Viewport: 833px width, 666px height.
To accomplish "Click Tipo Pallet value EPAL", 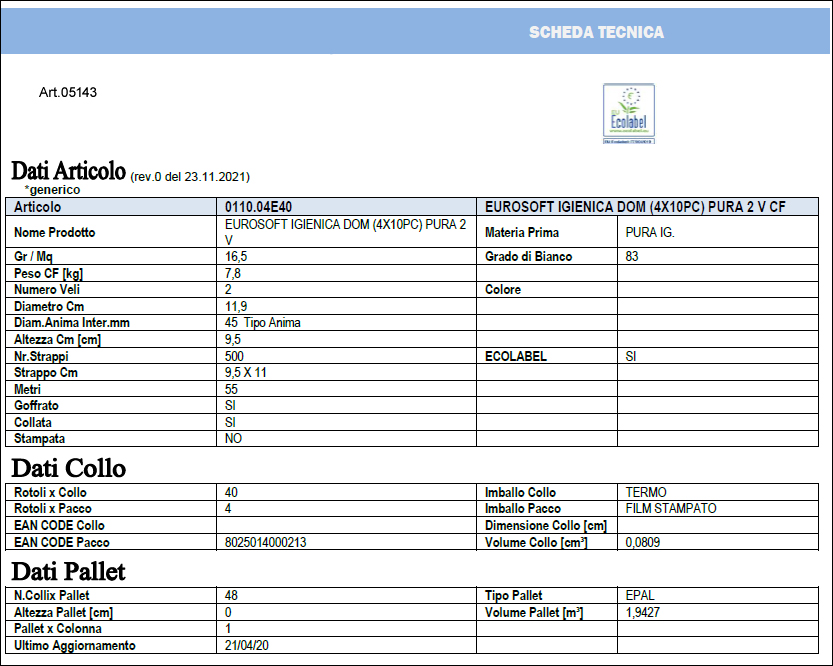I will tap(640, 595).
